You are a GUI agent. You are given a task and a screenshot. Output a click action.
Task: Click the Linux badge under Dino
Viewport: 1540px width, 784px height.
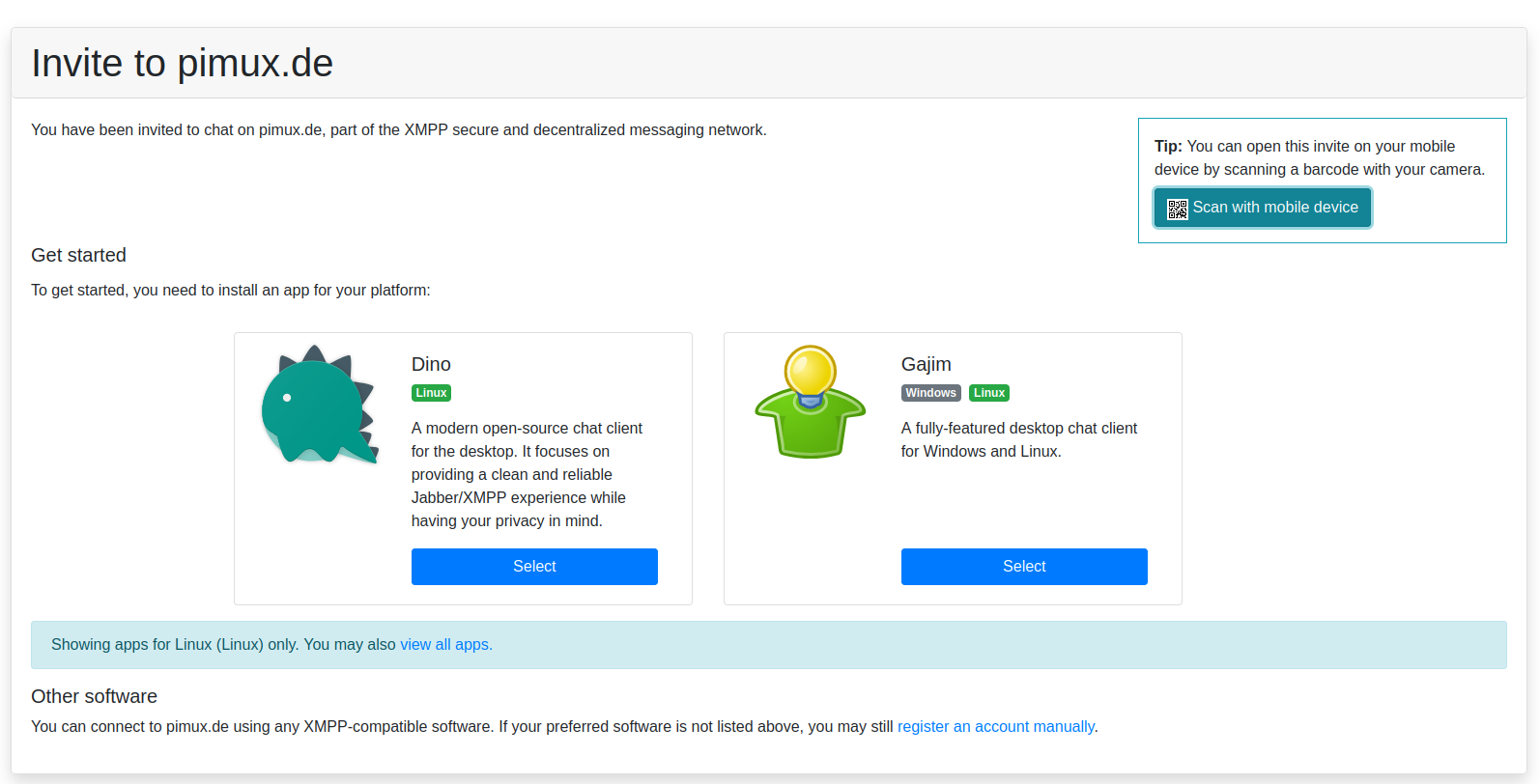(x=431, y=393)
